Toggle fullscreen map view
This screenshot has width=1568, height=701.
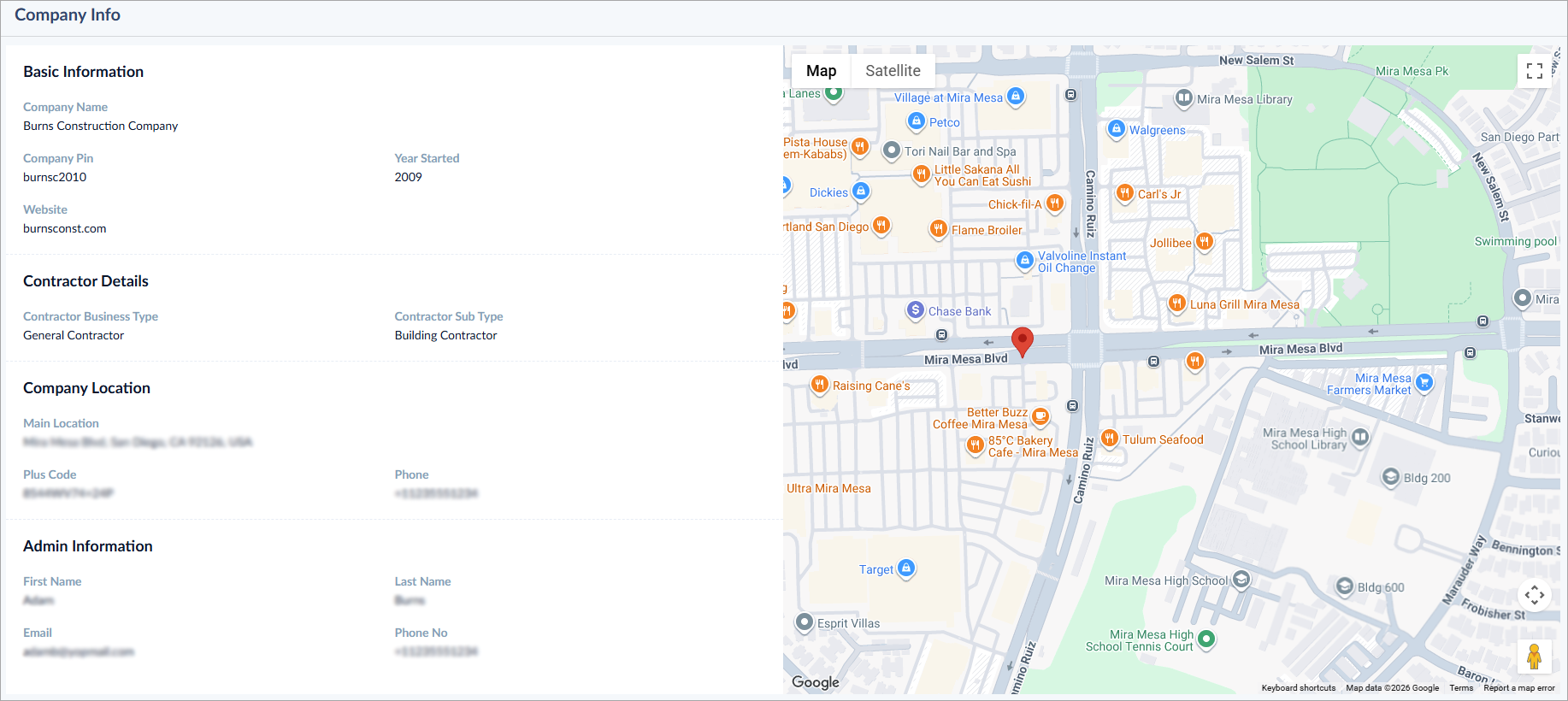[1535, 71]
